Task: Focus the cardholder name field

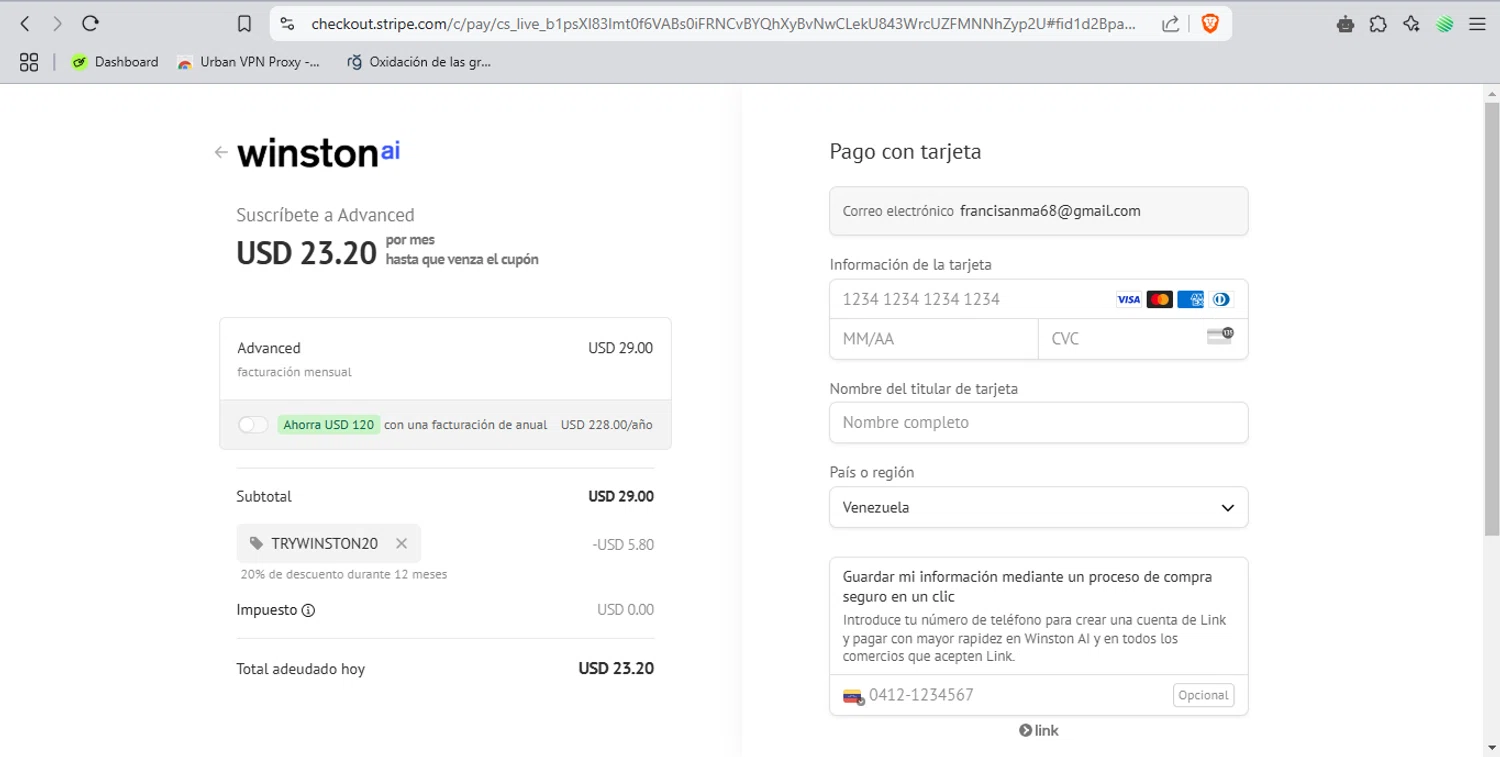Action: click(x=1038, y=422)
